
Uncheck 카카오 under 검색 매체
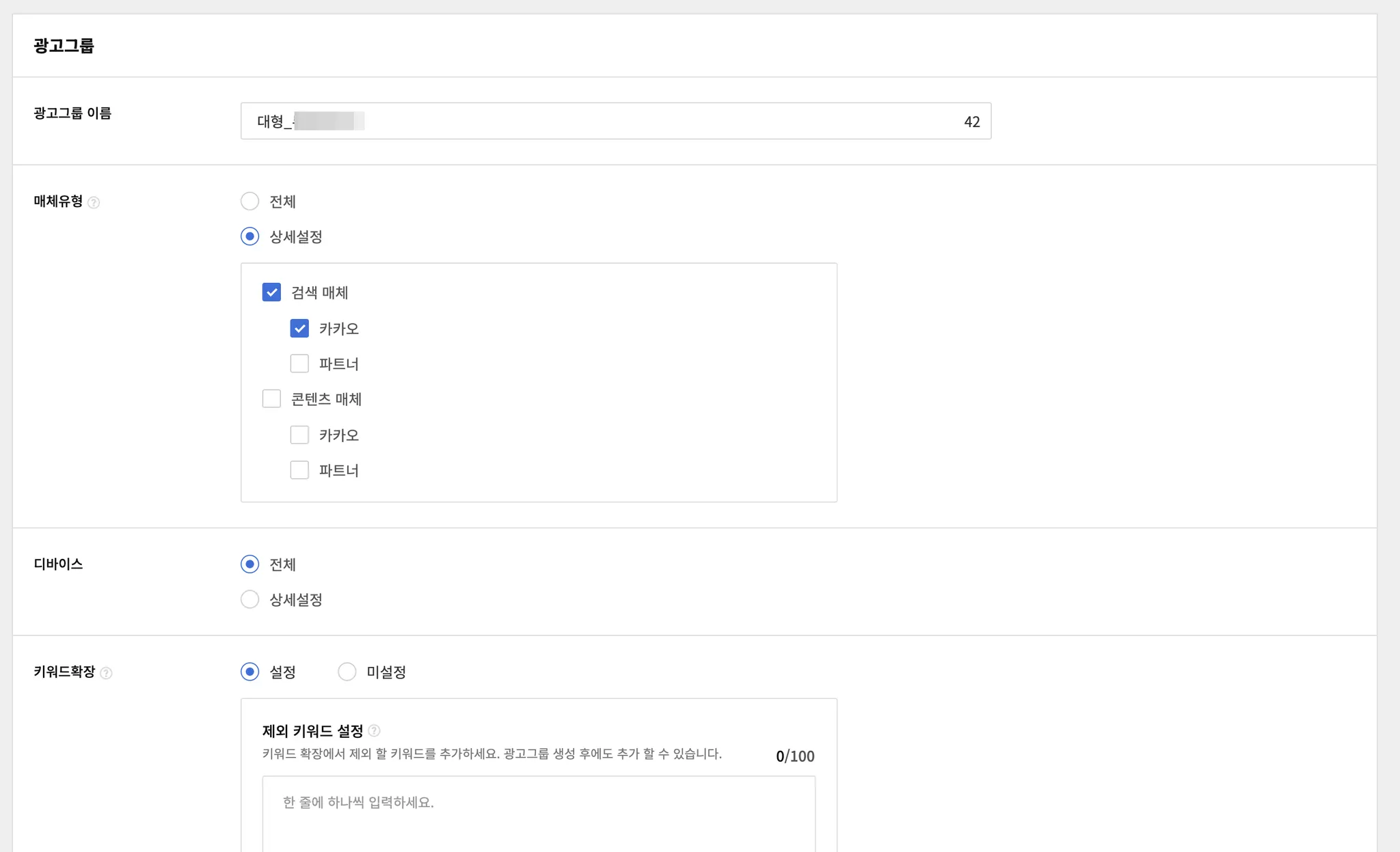click(x=299, y=329)
